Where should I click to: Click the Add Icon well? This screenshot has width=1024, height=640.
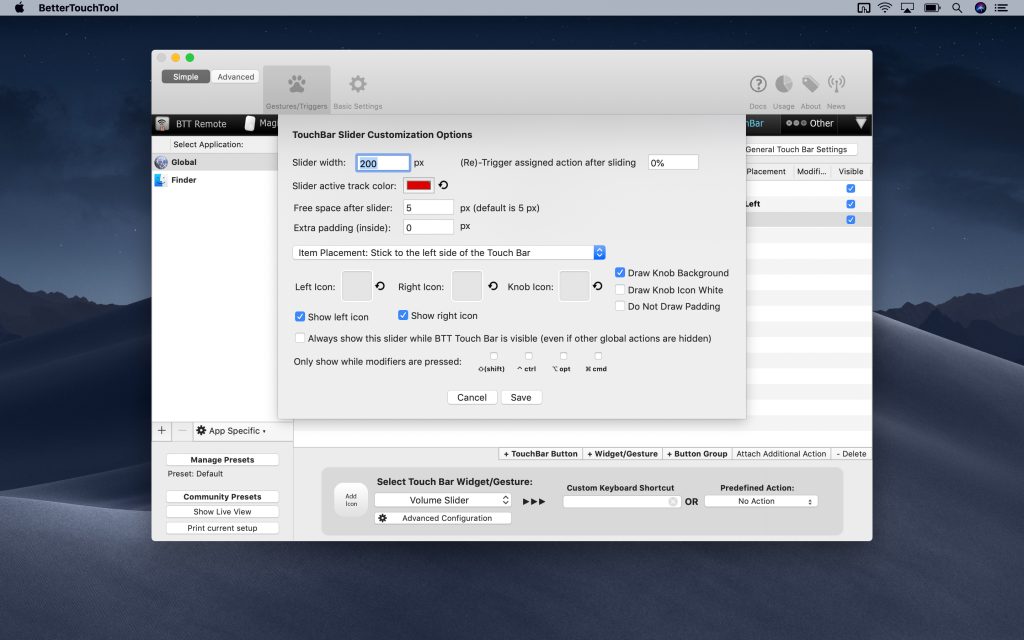(x=351, y=500)
